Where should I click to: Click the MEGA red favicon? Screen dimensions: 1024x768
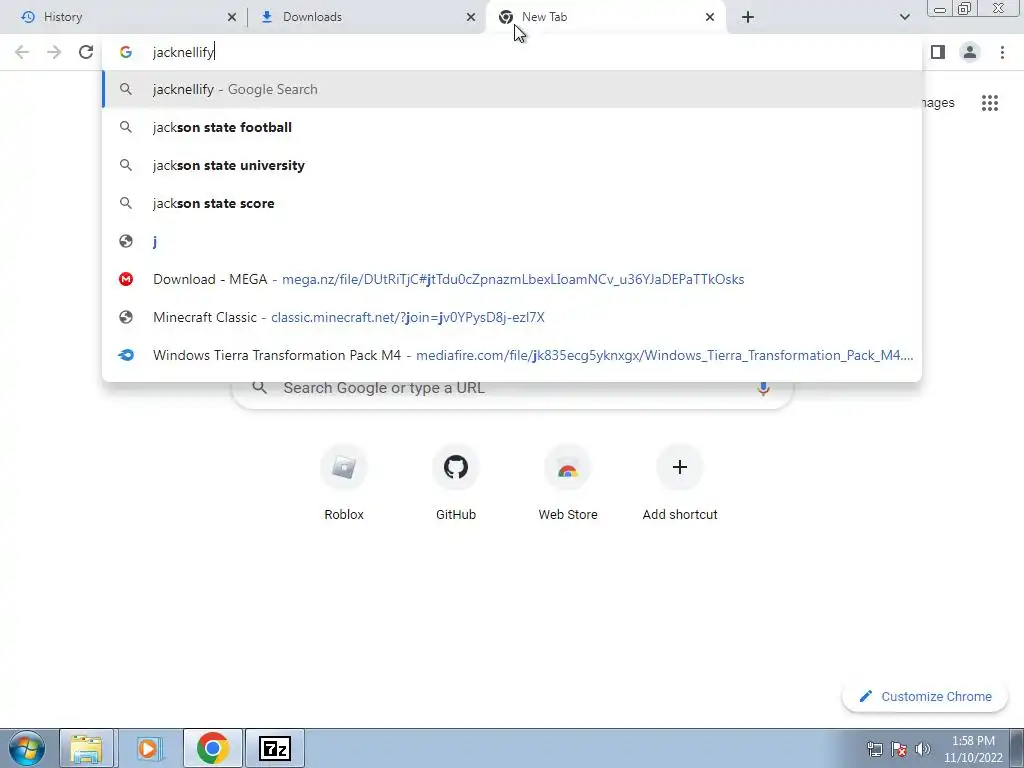[x=126, y=280]
